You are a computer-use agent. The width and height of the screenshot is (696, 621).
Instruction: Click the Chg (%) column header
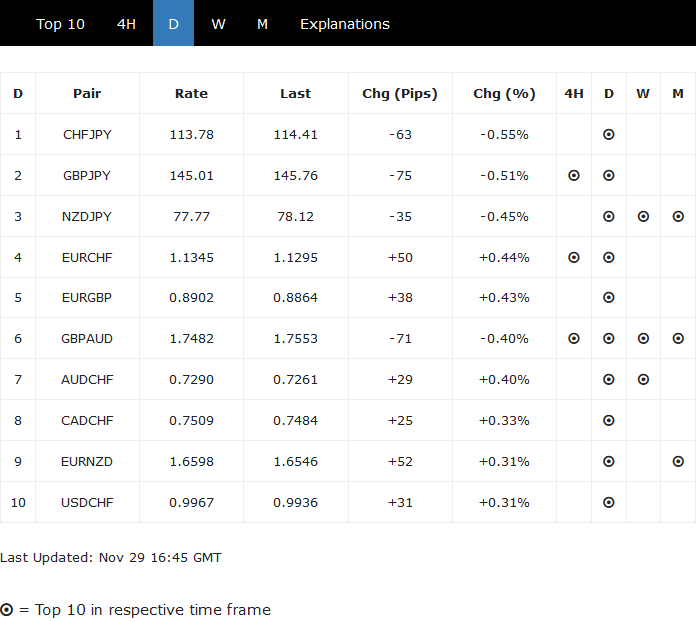[x=504, y=93]
